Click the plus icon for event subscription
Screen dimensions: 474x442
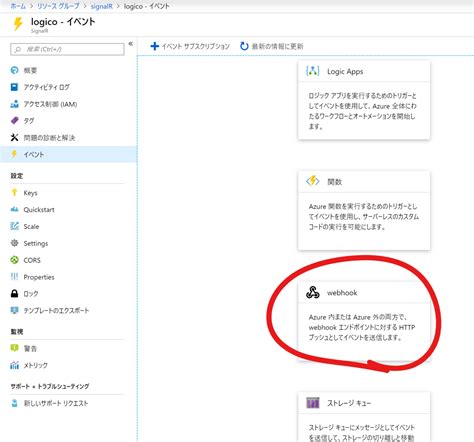pyautogui.click(x=154, y=46)
